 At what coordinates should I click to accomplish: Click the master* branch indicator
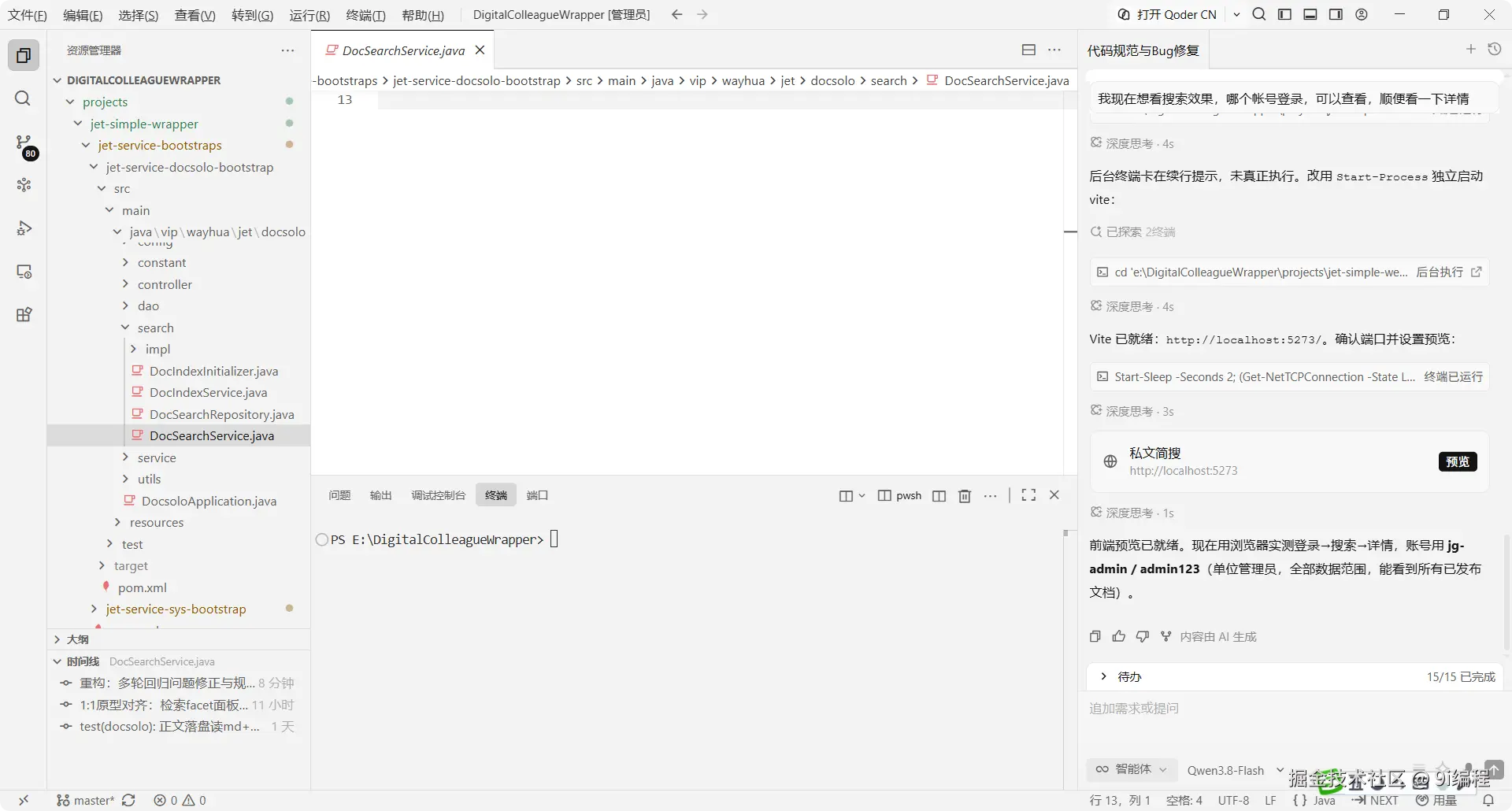point(85,800)
